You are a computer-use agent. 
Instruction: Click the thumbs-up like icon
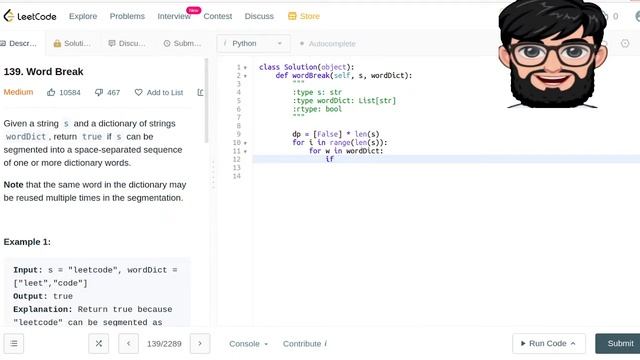click(x=51, y=93)
